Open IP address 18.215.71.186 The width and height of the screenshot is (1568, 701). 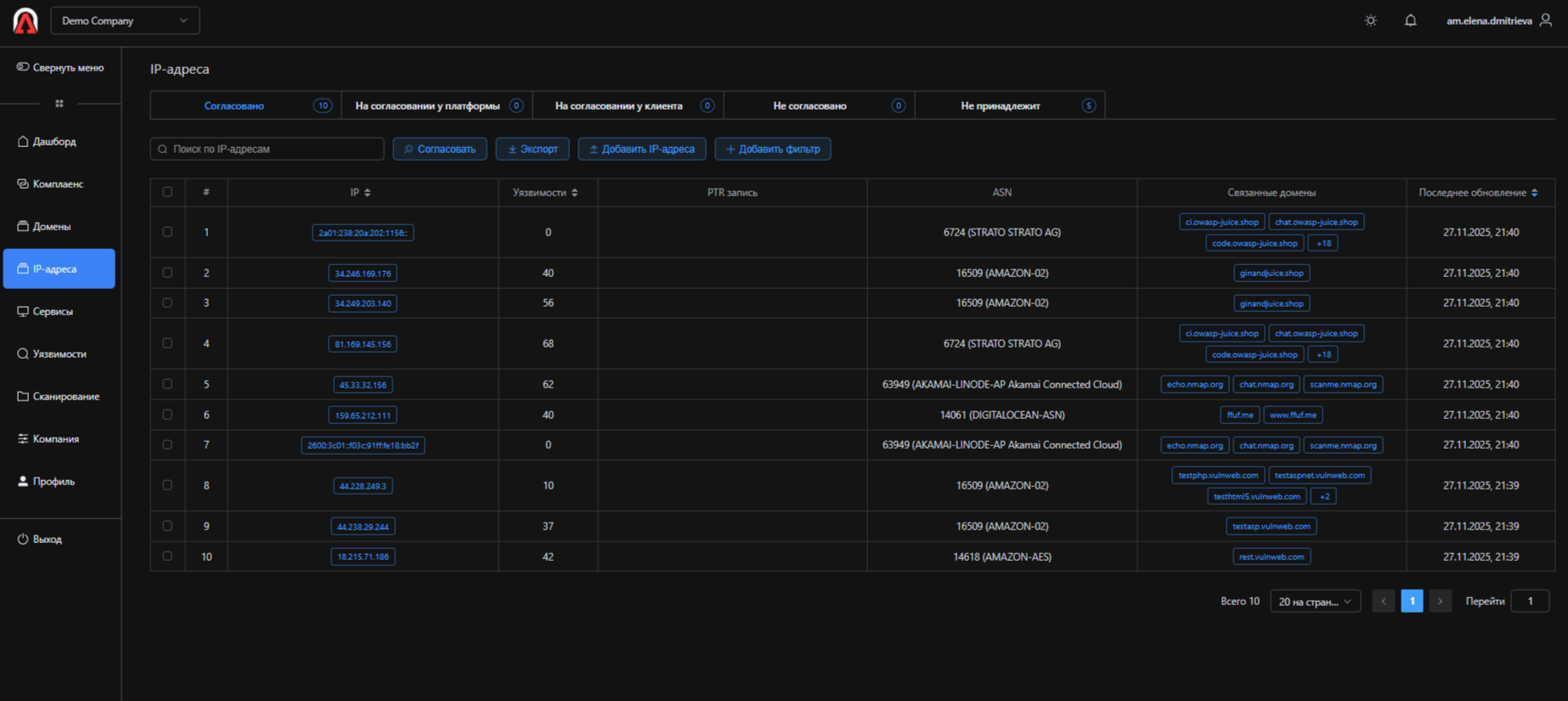click(363, 557)
